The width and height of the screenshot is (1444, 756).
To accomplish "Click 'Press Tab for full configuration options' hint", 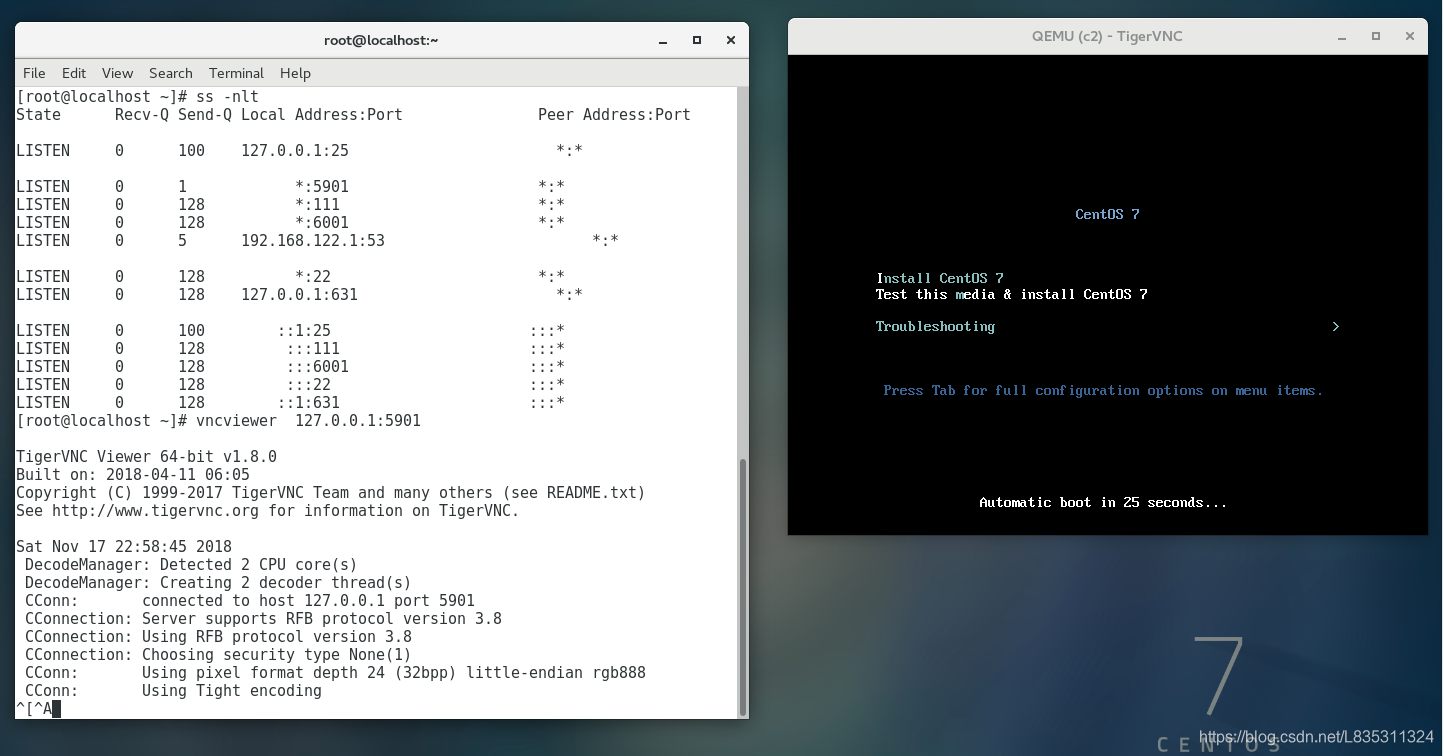I will tap(1103, 390).
